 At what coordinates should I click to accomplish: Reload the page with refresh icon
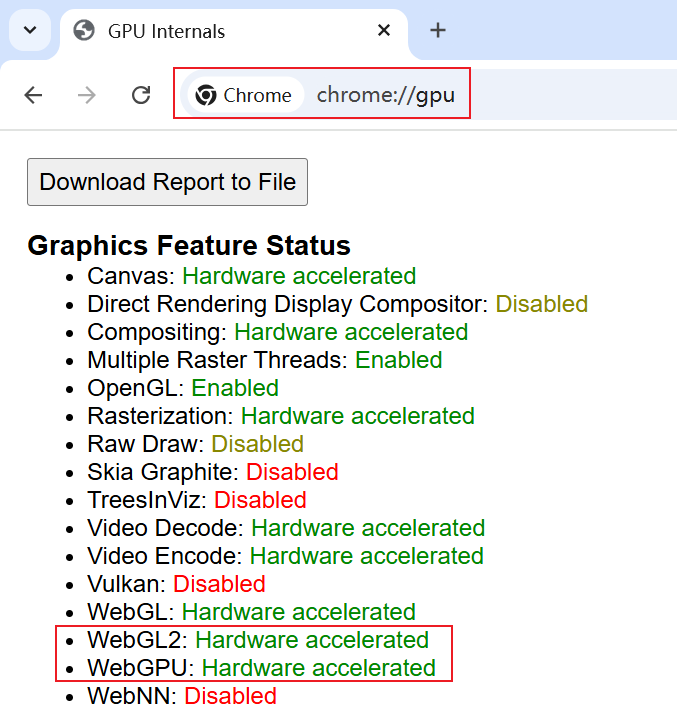141,96
